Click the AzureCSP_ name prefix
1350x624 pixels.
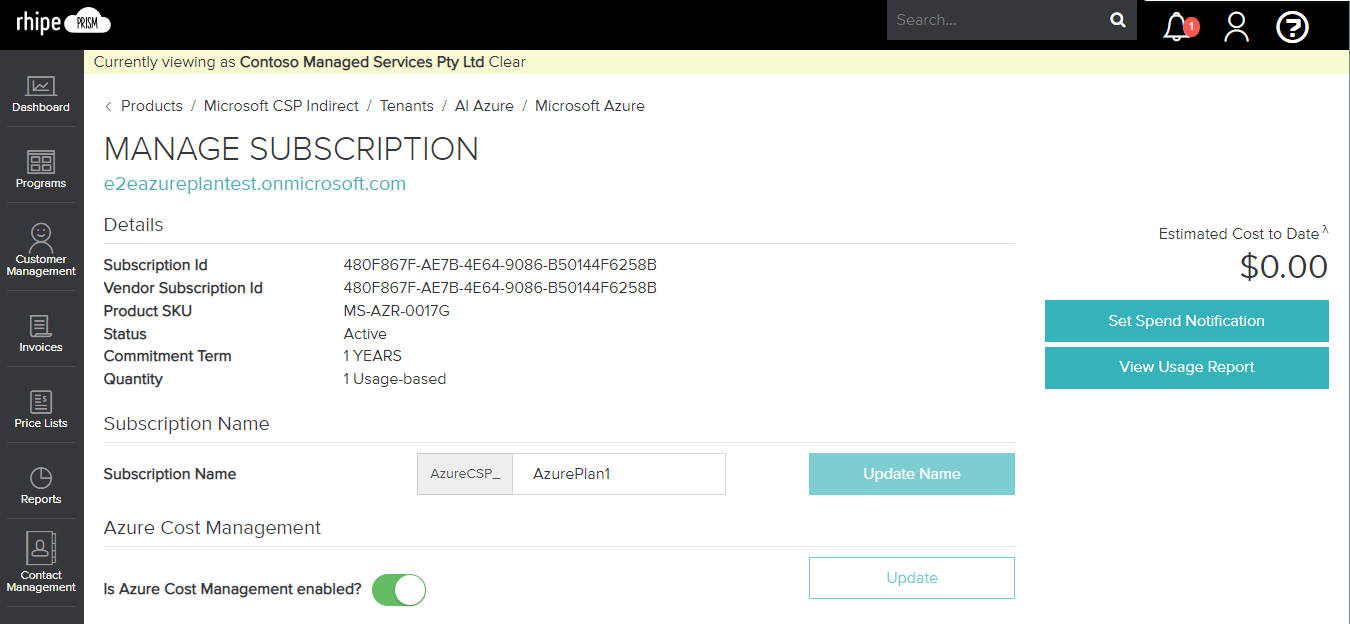(465, 474)
